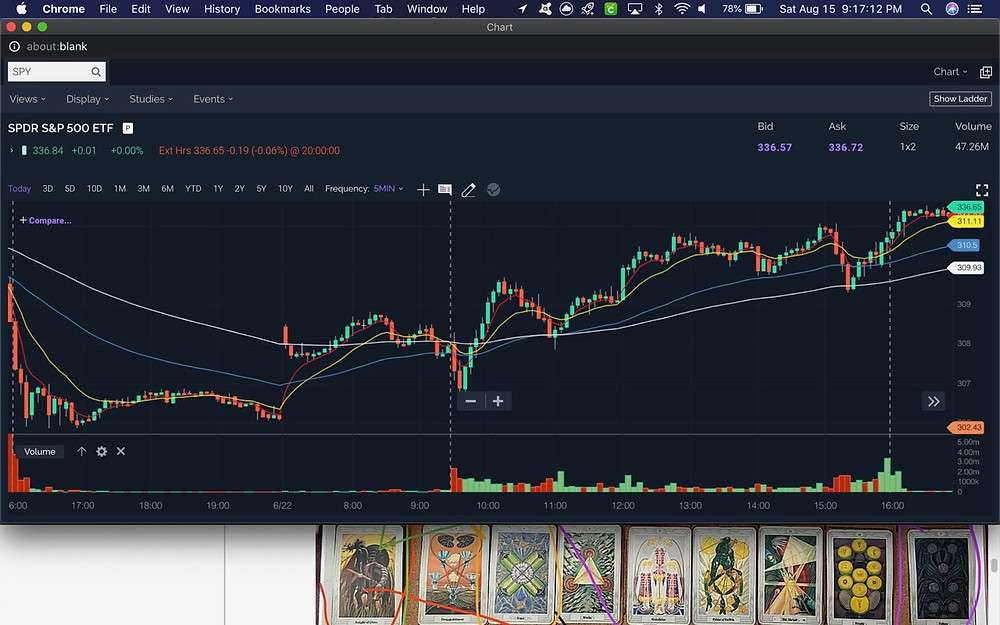The image size is (1000, 625).
Task: Zoom in chart with plus button
Action: [x=498, y=401]
